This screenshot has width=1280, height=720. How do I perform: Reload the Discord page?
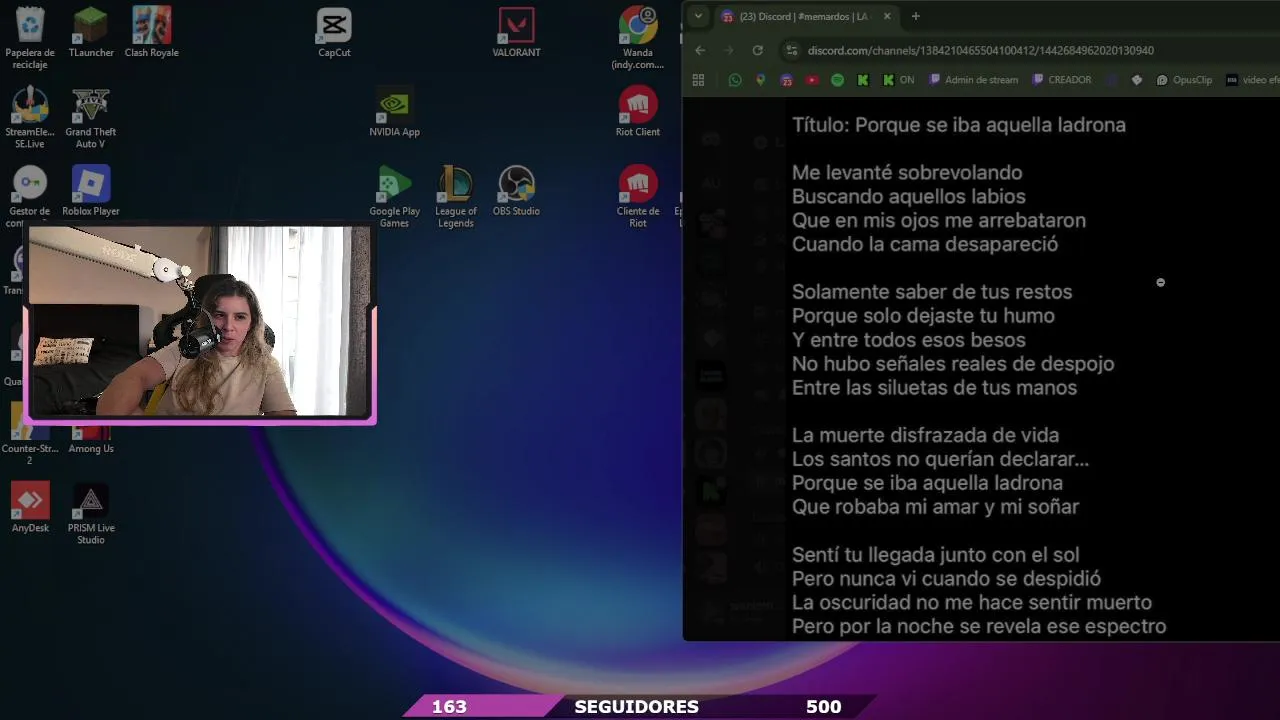point(758,50)
